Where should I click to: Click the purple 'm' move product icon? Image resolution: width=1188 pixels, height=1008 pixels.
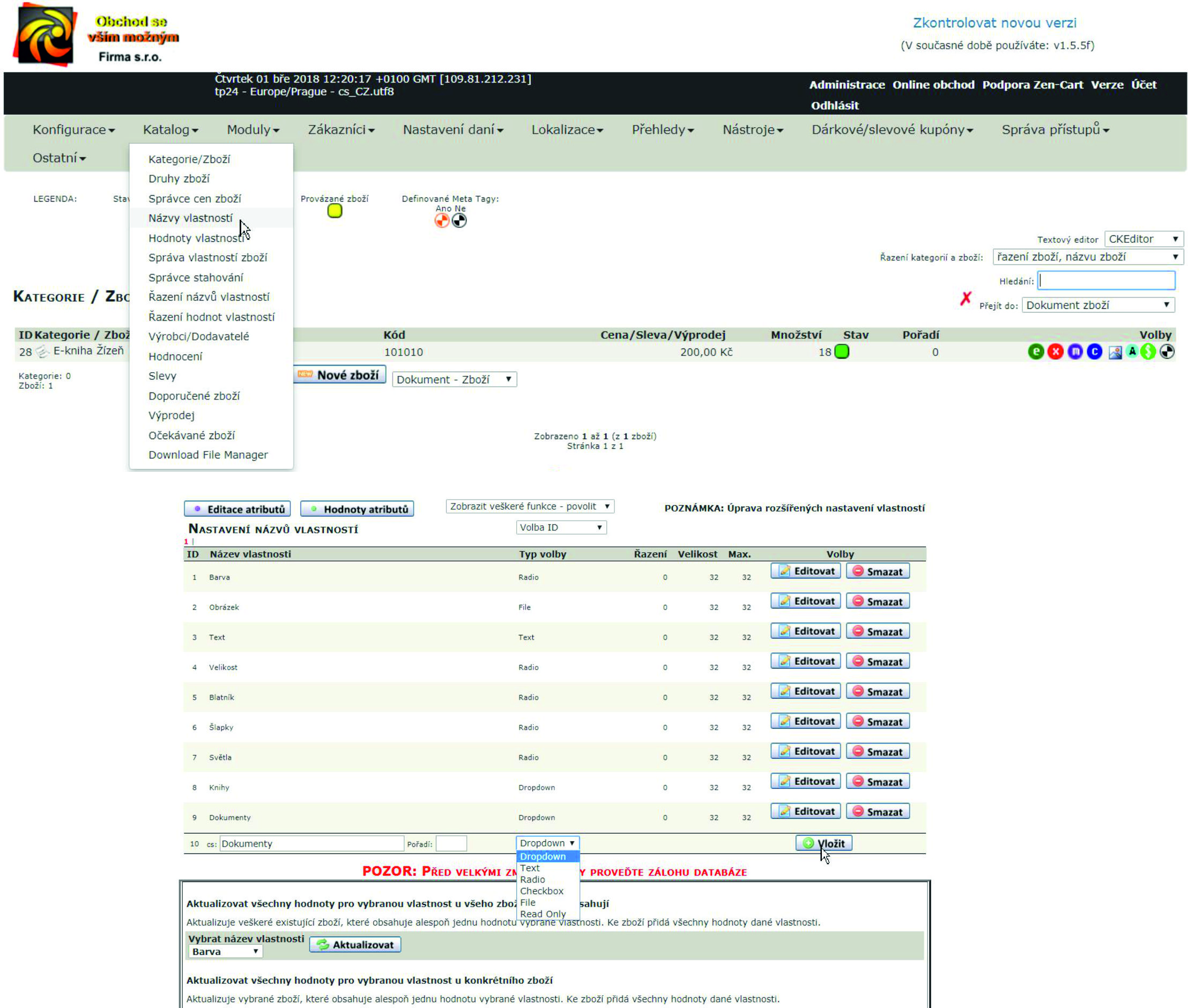1074,352
